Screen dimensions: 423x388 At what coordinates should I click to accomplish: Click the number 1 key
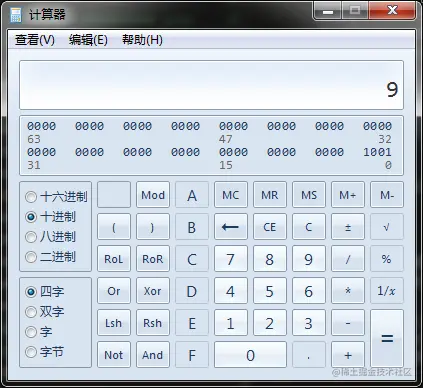231,323
